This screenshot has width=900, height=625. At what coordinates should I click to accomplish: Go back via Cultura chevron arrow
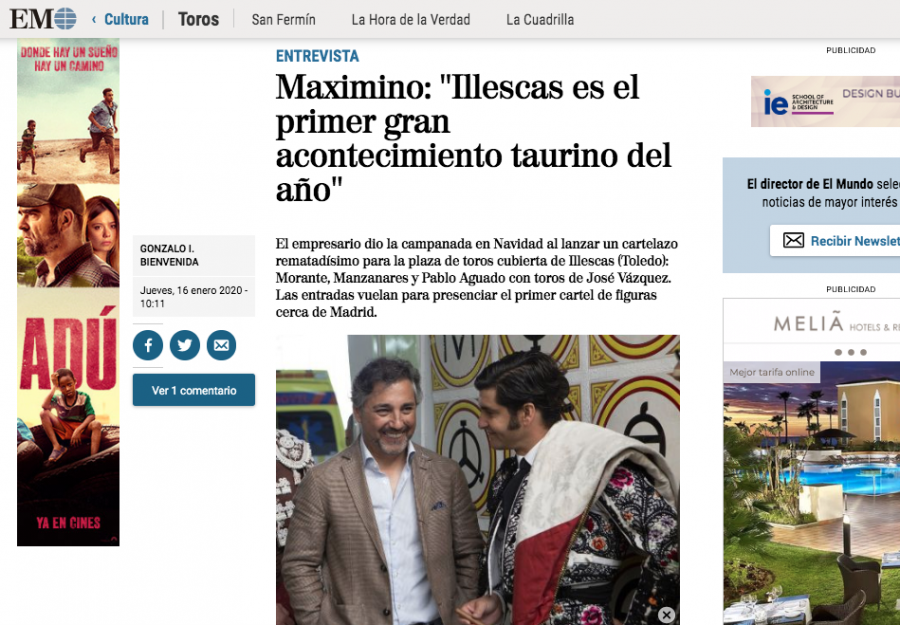pos(94,20)
